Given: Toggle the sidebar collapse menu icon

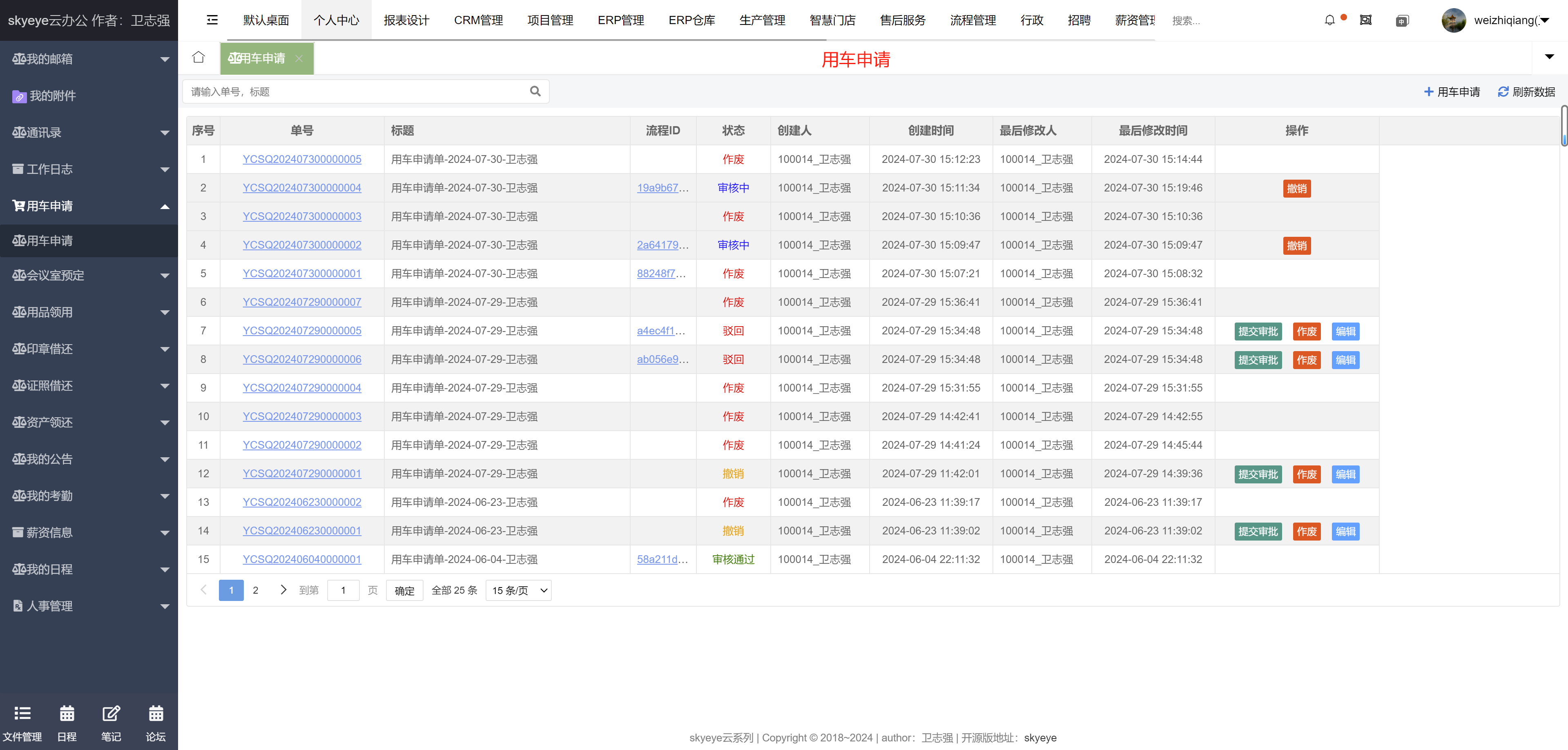Looking at the screenshot, I should coord(212,20).
